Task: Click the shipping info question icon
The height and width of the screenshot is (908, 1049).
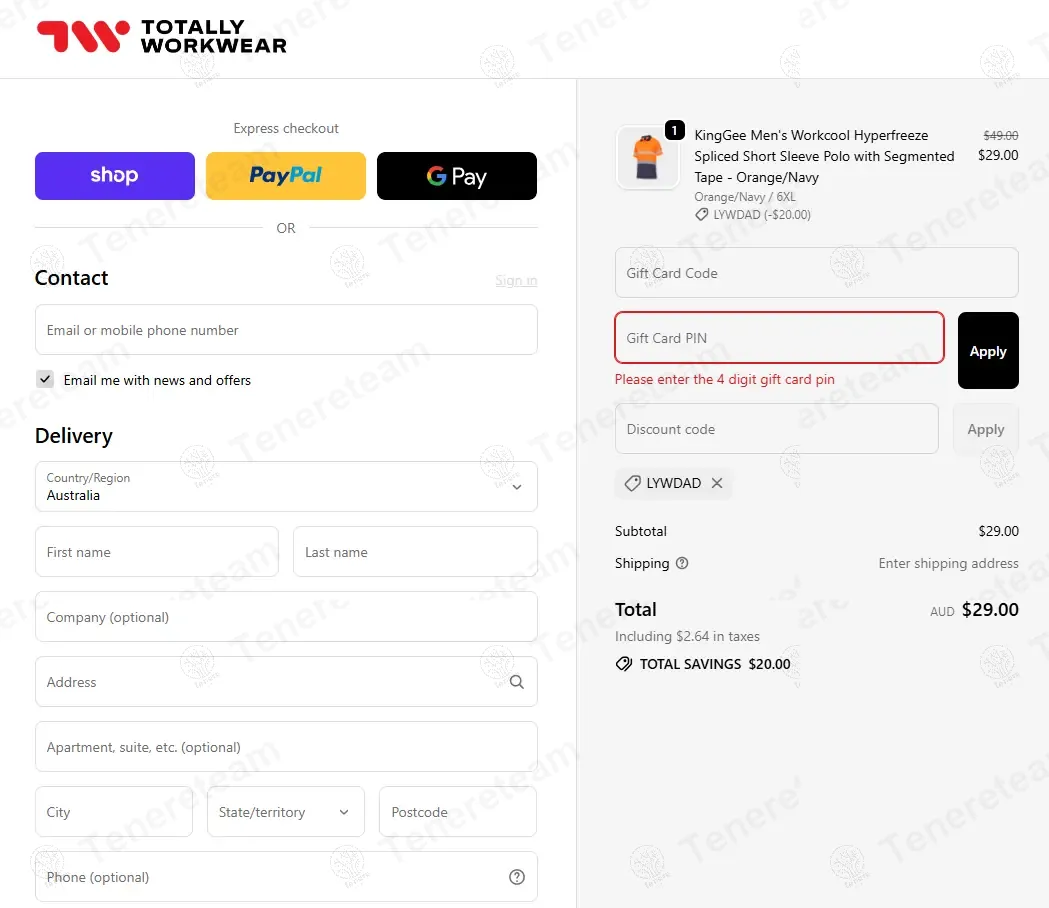Action: [682, 563]
